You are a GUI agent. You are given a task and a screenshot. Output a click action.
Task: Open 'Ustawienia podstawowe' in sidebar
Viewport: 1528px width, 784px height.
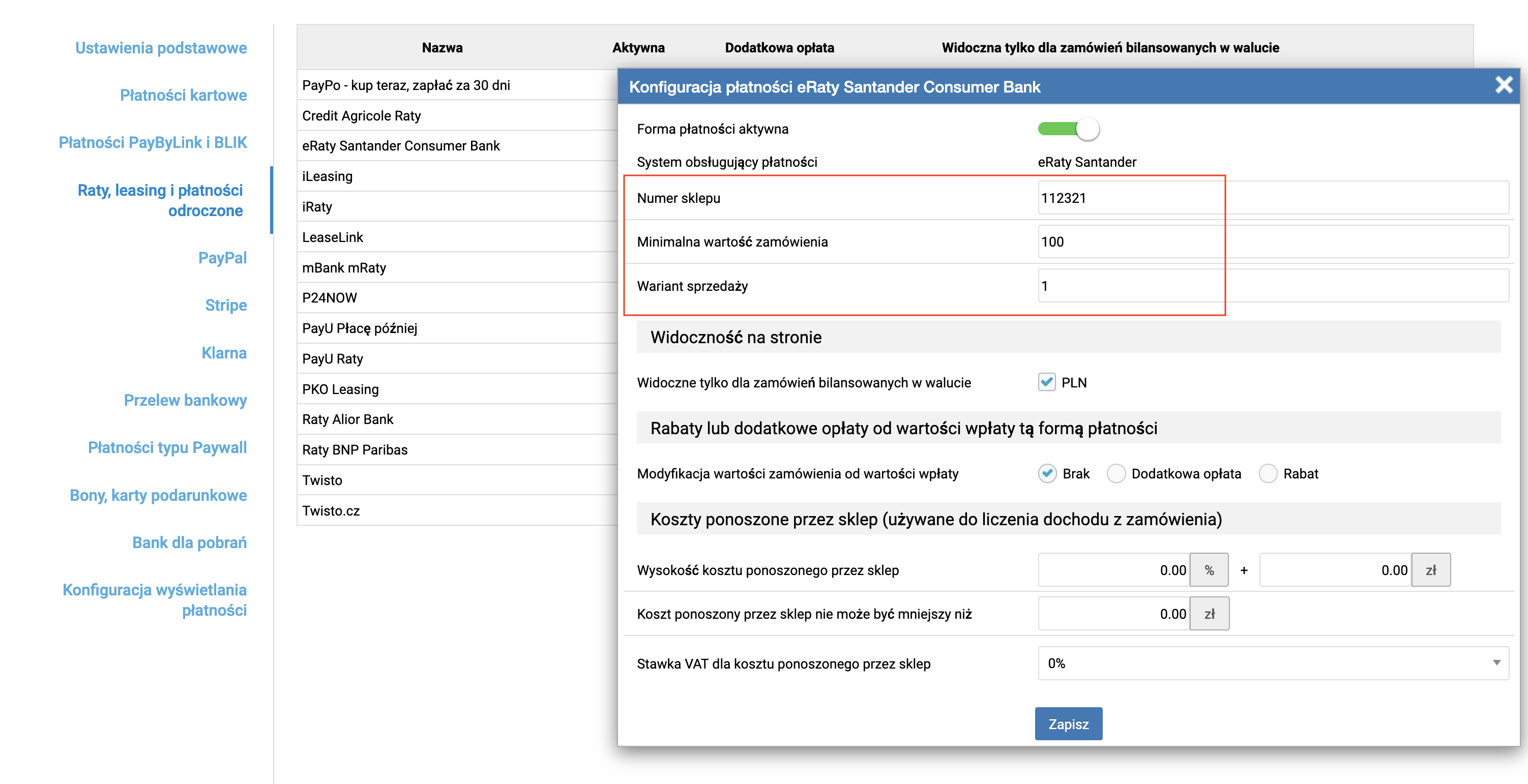[161, 47]
